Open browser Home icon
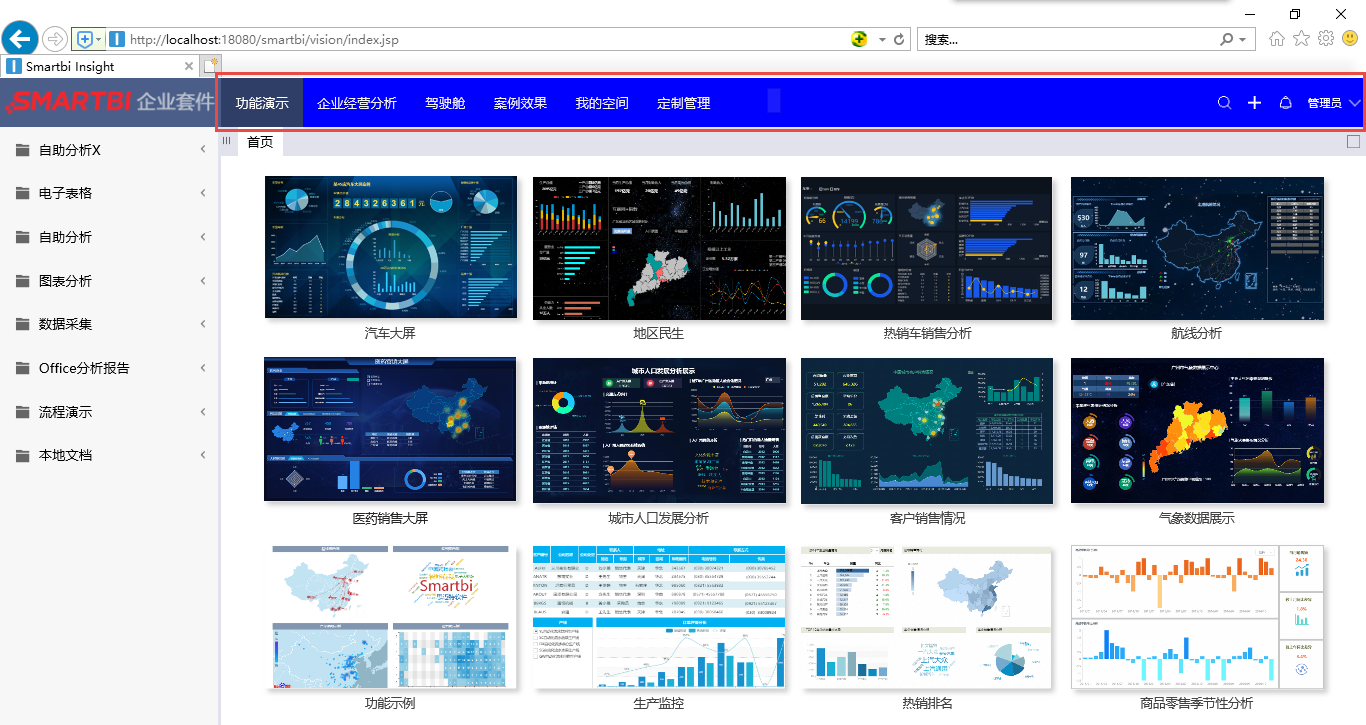The image size is (1366, 725). (x=1277, y=39)
